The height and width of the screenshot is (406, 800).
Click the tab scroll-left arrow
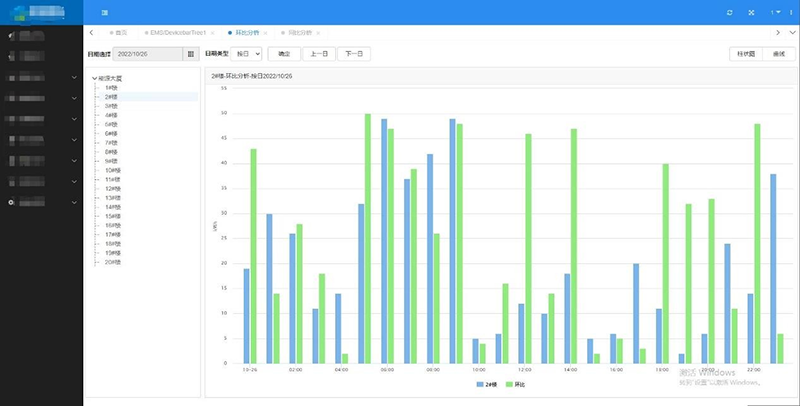(x=92, y=33)
